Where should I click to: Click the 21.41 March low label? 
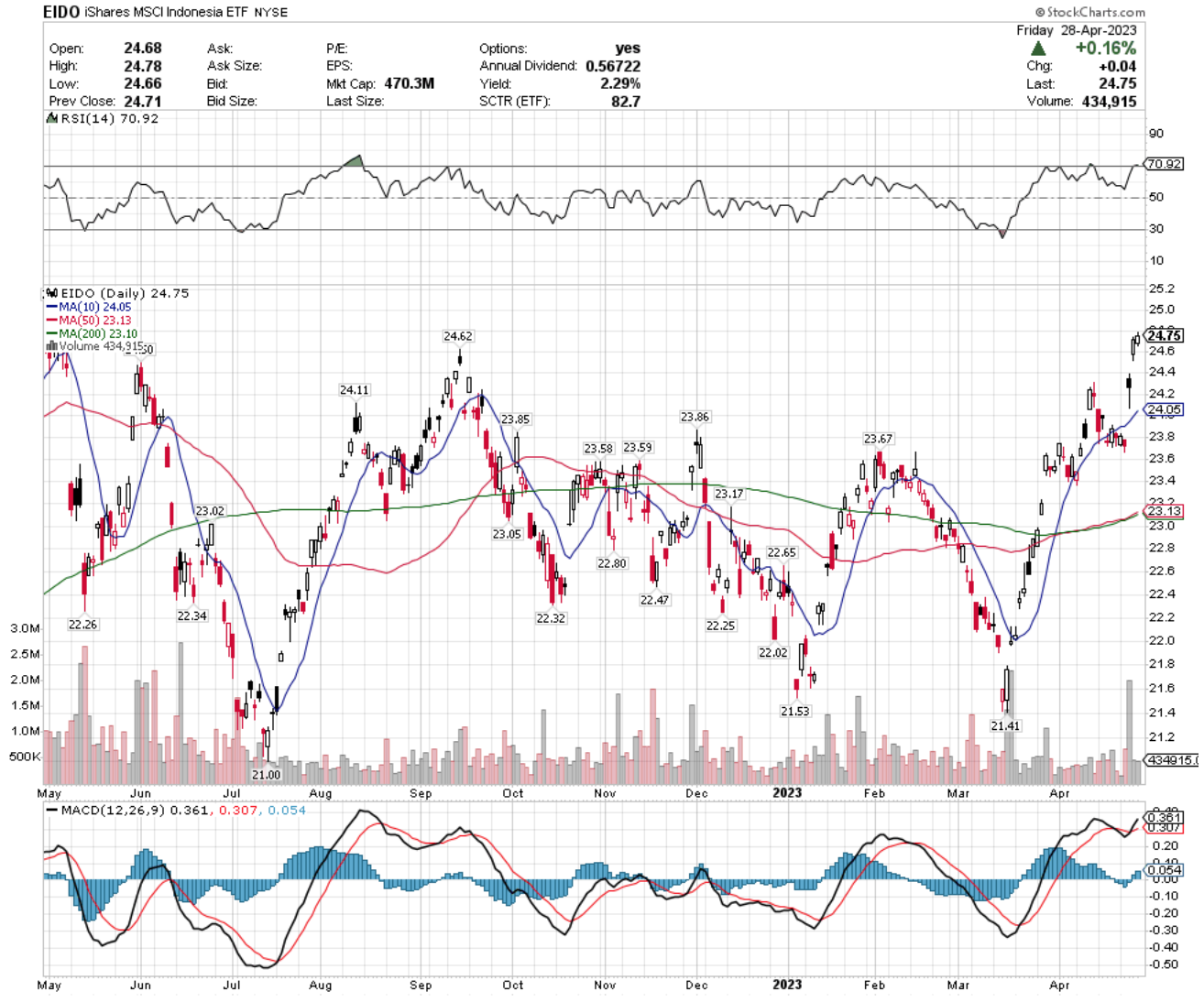1005,726
